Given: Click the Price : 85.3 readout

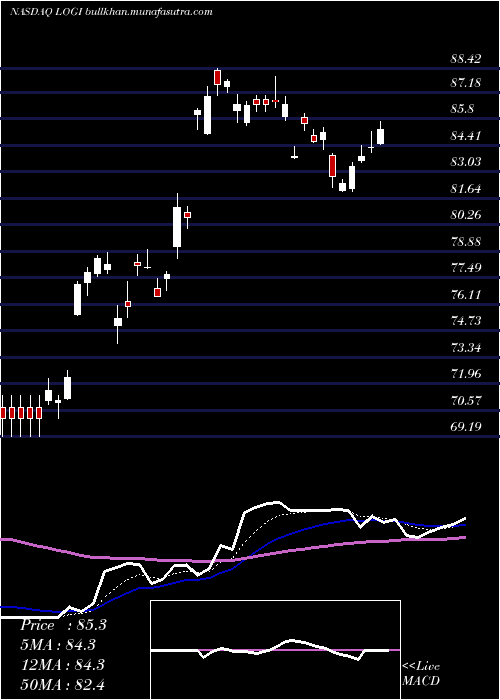Looking at the screenshot, I should pos(63,625).
